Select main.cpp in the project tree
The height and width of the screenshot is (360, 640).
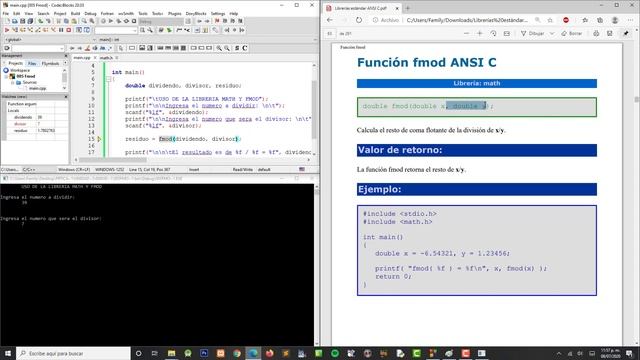click(38, 88)
